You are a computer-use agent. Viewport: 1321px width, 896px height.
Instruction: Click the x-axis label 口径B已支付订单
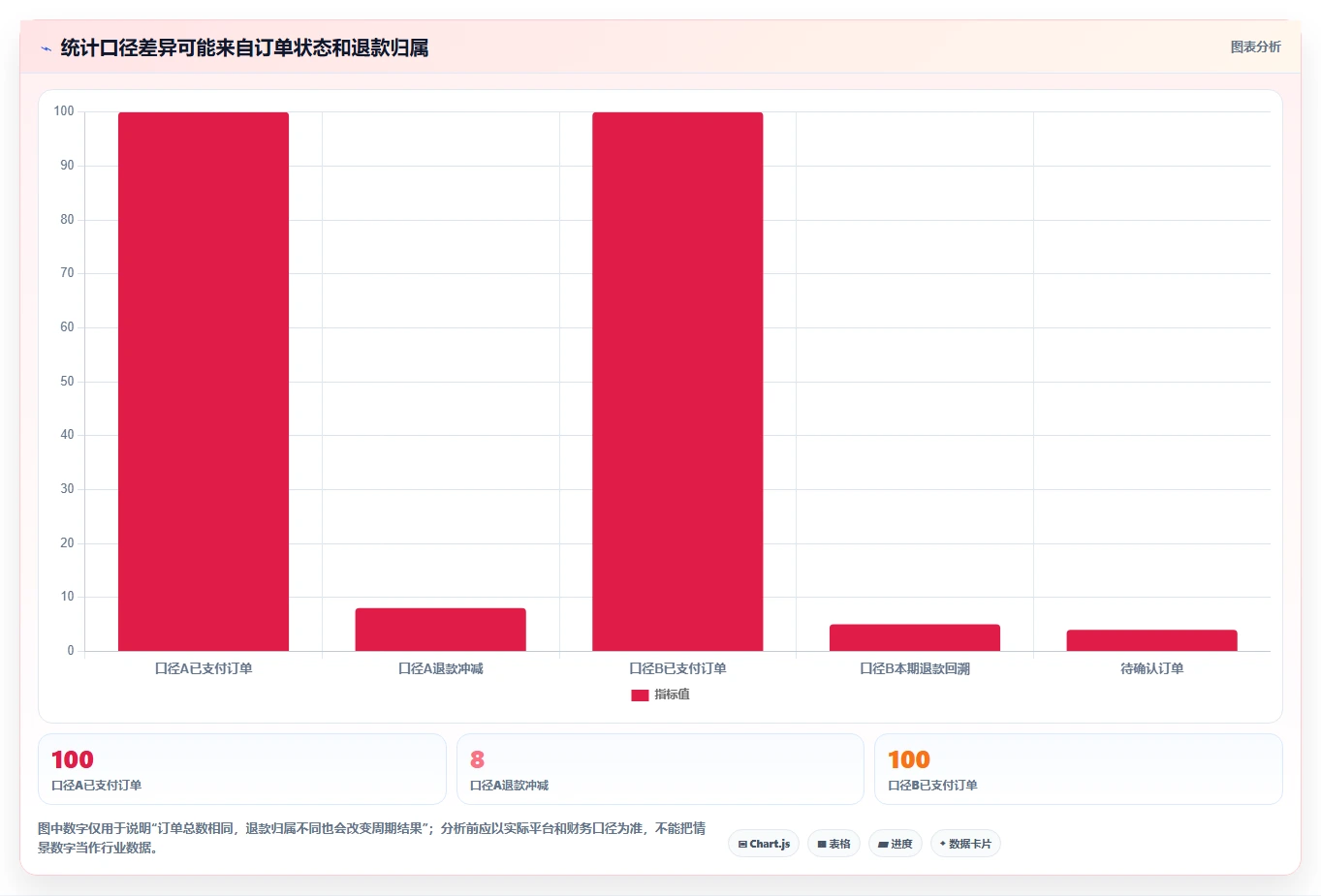coord(677,668)
